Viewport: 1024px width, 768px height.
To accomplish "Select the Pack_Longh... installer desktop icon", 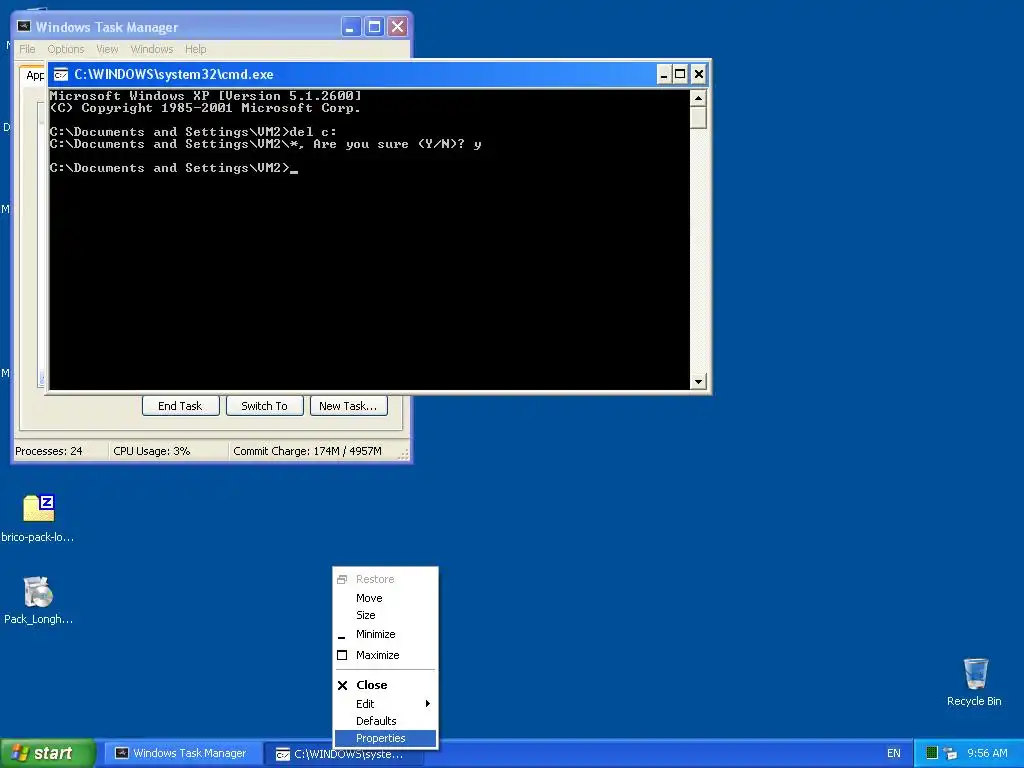I will (38, 592).
